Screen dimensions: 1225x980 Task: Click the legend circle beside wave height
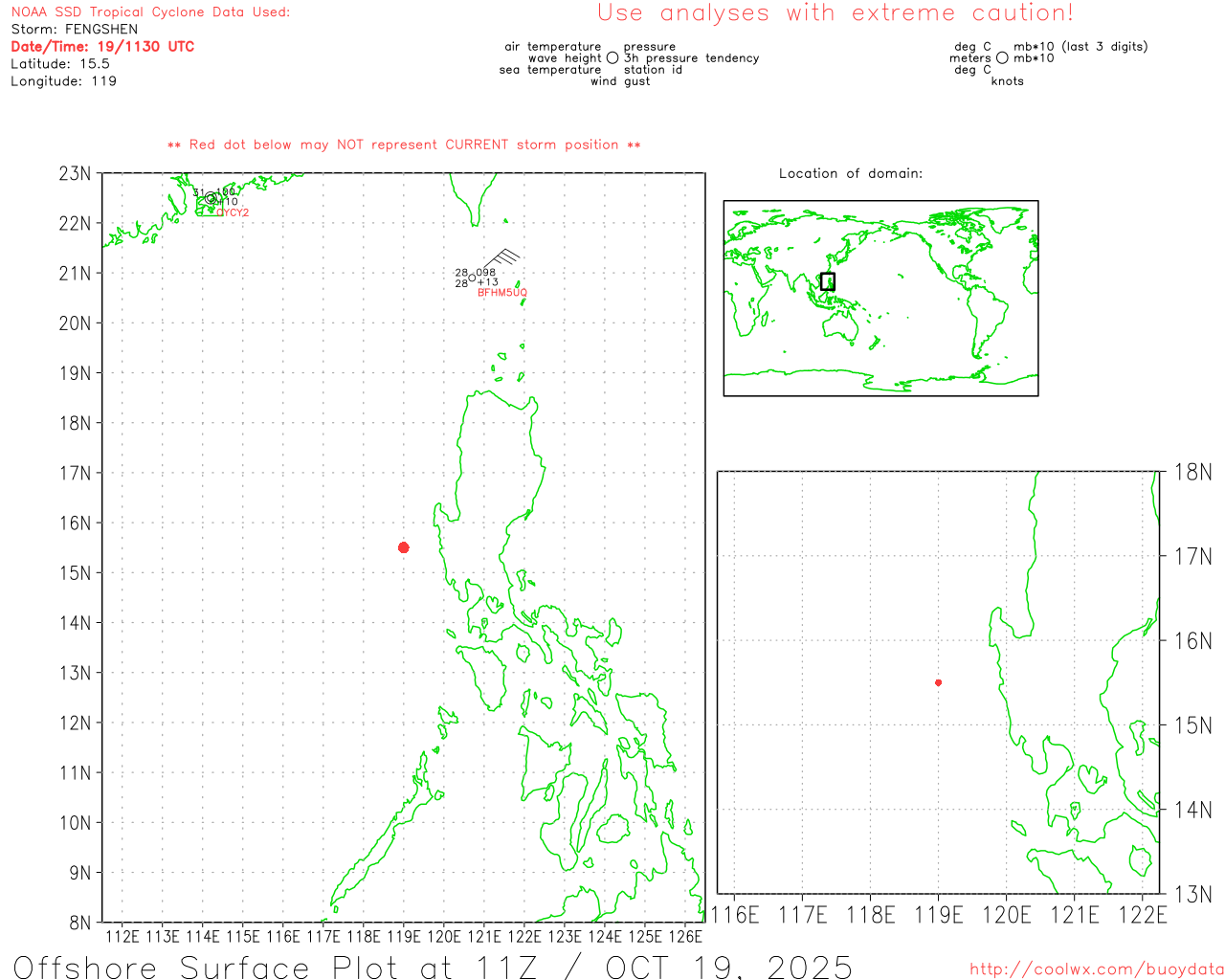pos(612,58)
